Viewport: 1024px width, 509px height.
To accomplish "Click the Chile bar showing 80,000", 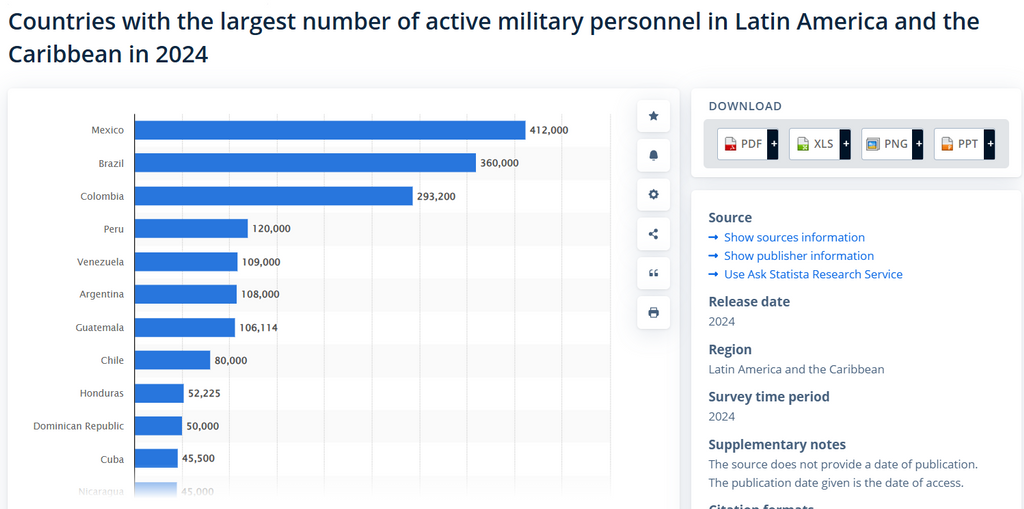I will [172, 360].
